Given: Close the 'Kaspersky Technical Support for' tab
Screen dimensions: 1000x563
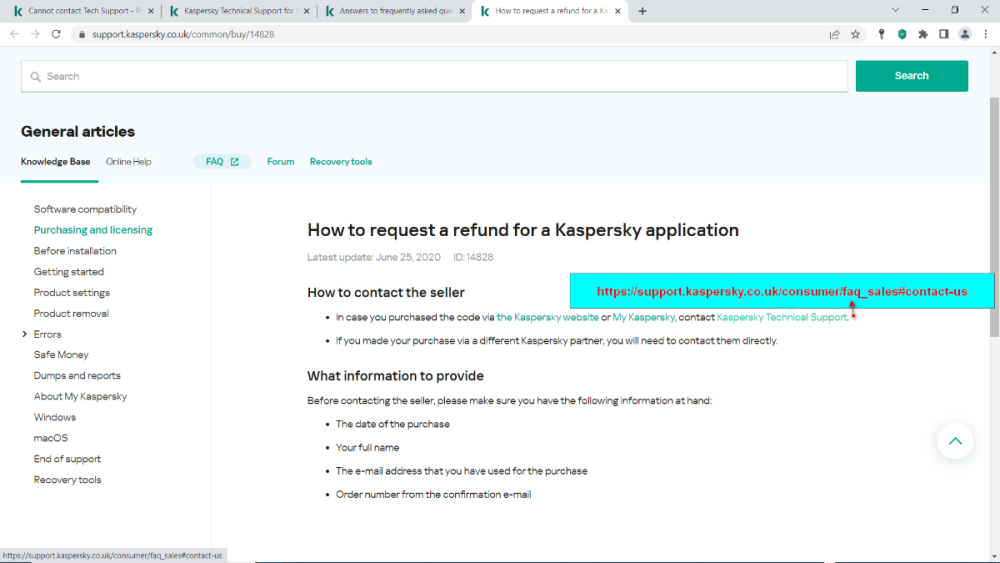Looking at the screenshot, I should pyautogui.click(x=307, y=11).
